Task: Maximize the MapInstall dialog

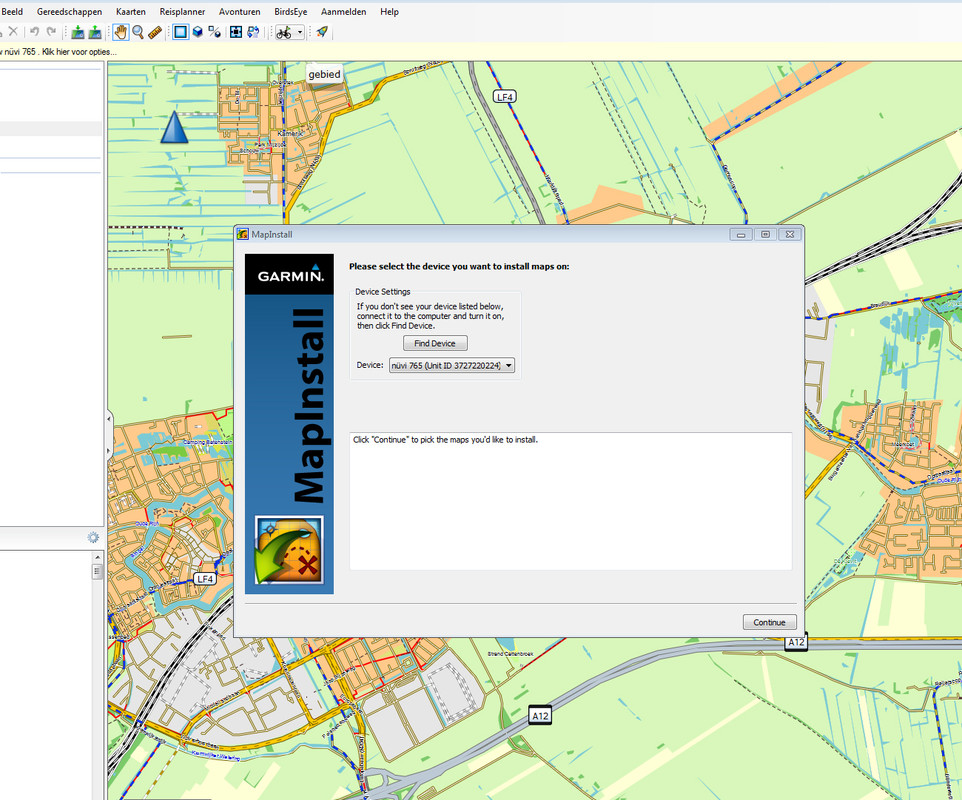Action: point(765,234)
